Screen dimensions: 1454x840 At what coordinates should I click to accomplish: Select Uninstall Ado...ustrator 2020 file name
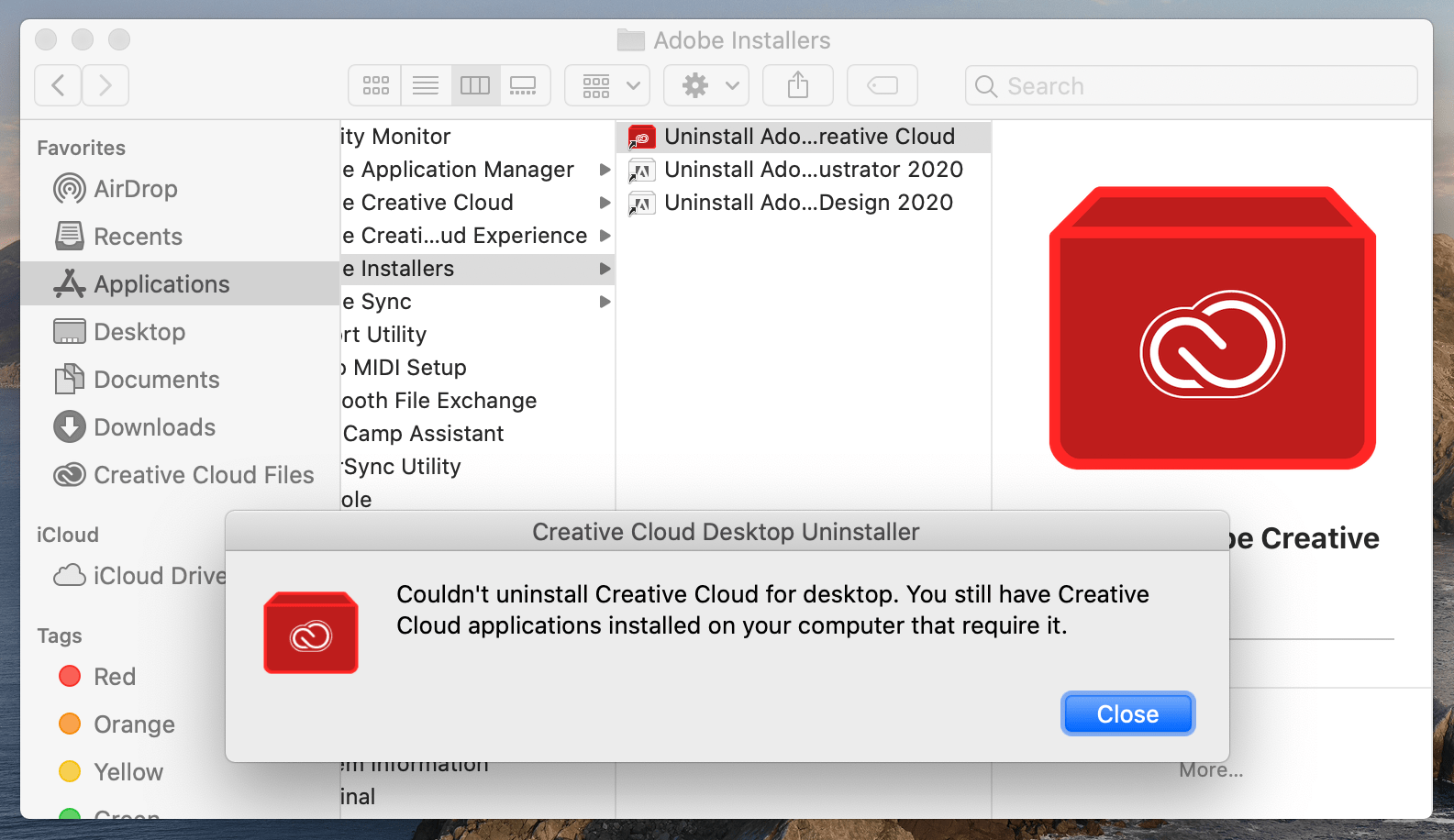(x=814, y=170)
